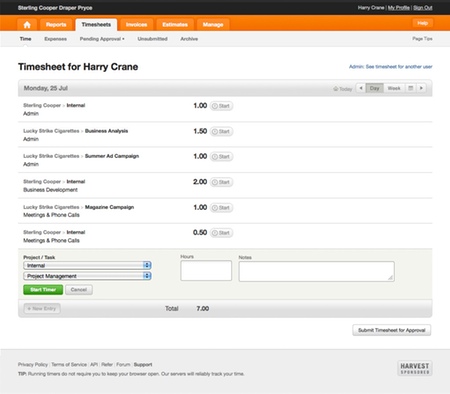Open the Reports tab

pyautogui.click(x=56, y=25)
